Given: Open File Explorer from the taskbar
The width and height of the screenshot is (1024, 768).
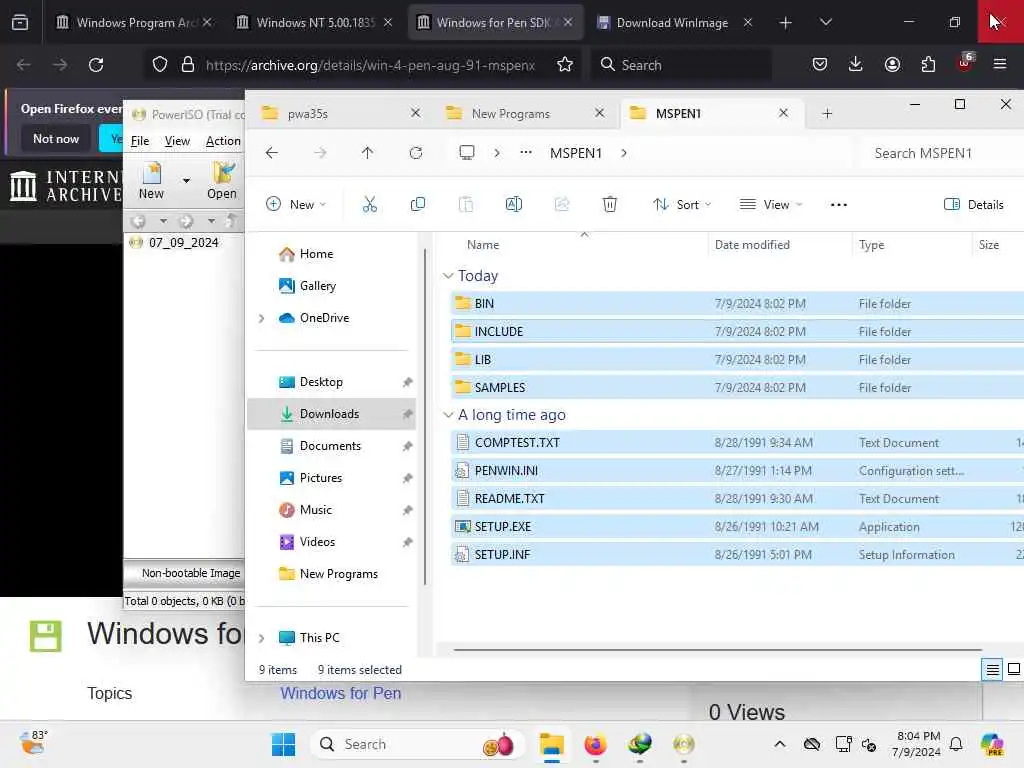Looking at the screenshot, I should (552, 744).
